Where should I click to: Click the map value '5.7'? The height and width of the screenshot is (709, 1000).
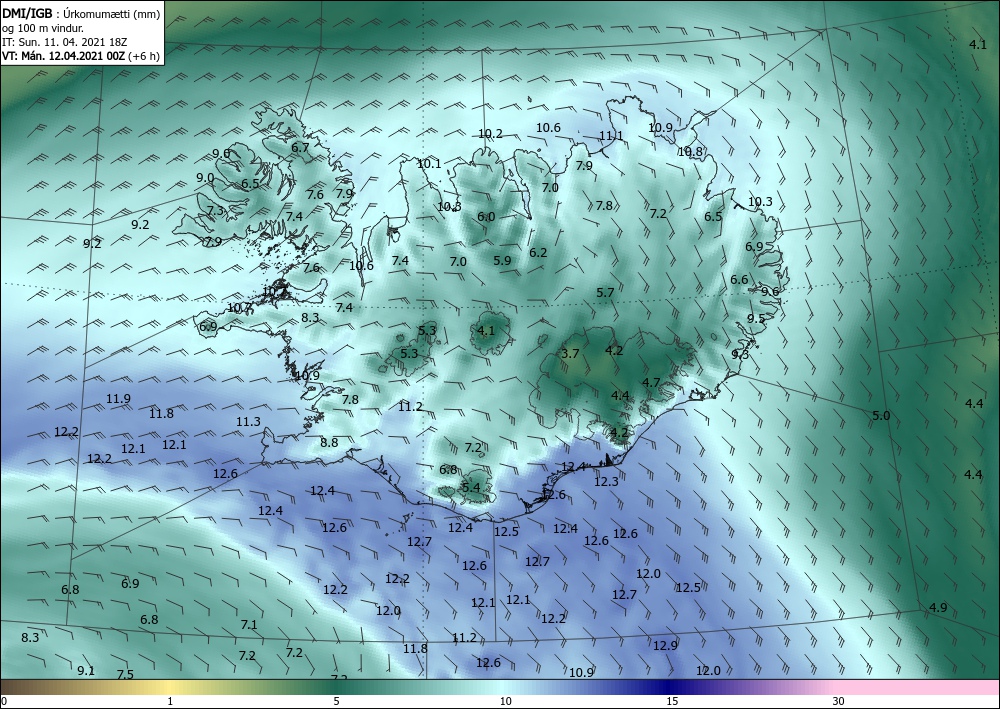click(605, 293)
